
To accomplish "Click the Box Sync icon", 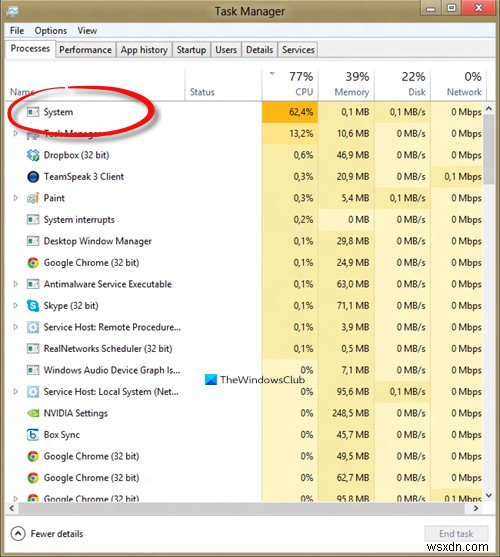I will click(33, 435).
